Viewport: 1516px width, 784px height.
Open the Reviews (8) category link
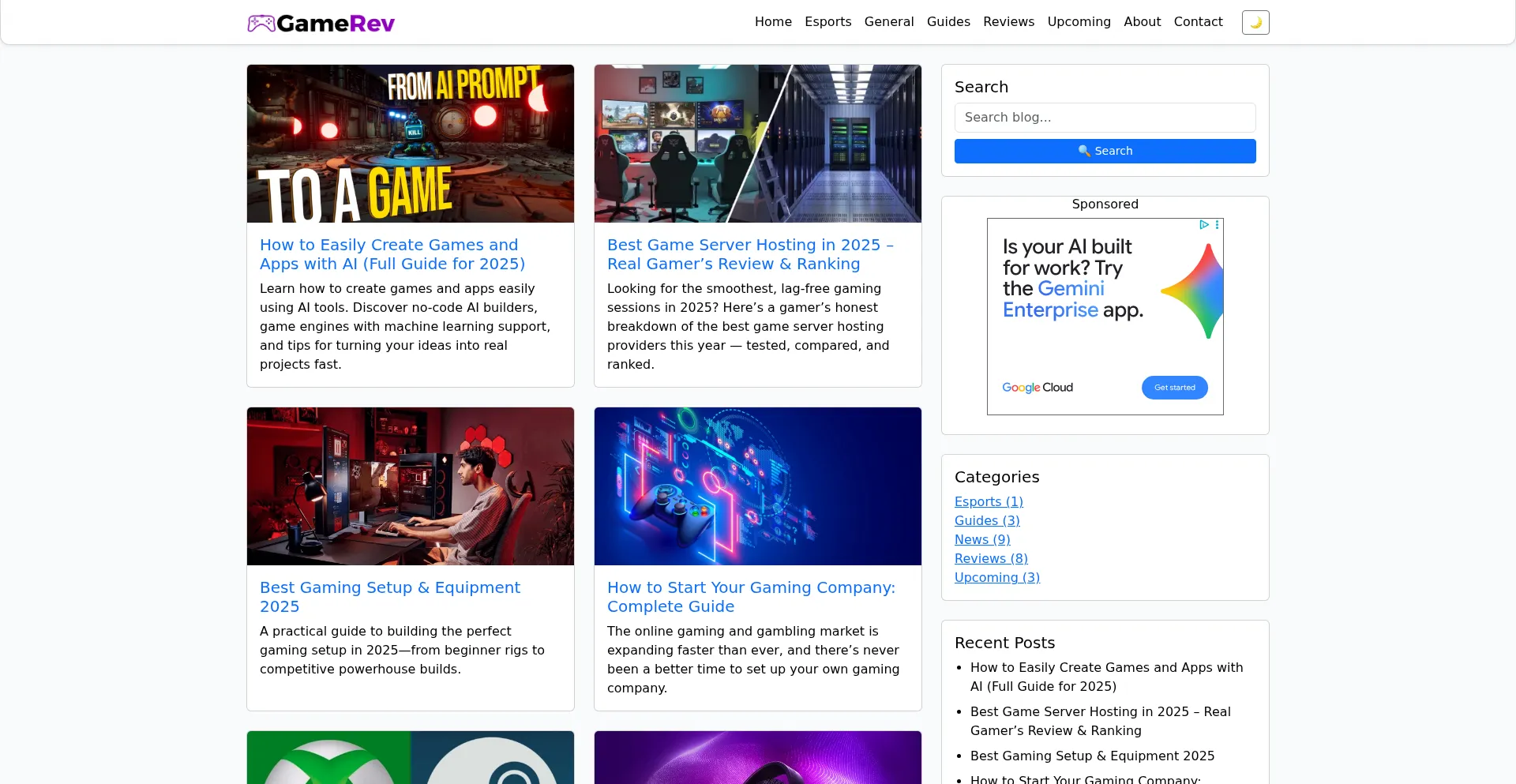click(991, 559)
